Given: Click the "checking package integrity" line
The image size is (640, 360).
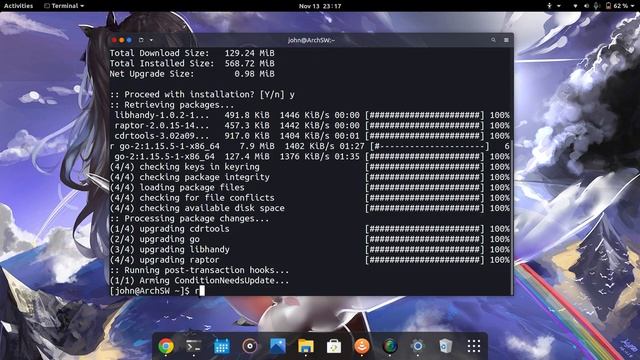Looking at the screenshot, I should (309, 177).
